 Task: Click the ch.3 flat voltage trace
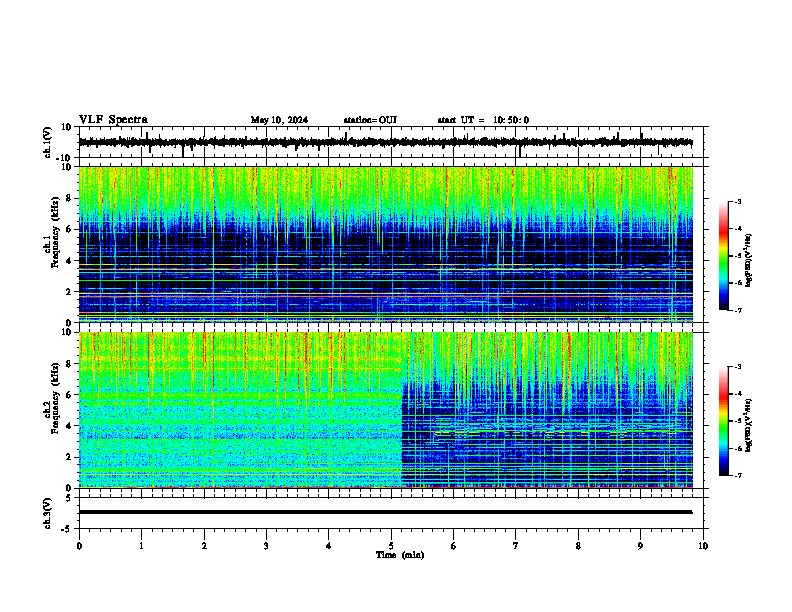point(385,512)
